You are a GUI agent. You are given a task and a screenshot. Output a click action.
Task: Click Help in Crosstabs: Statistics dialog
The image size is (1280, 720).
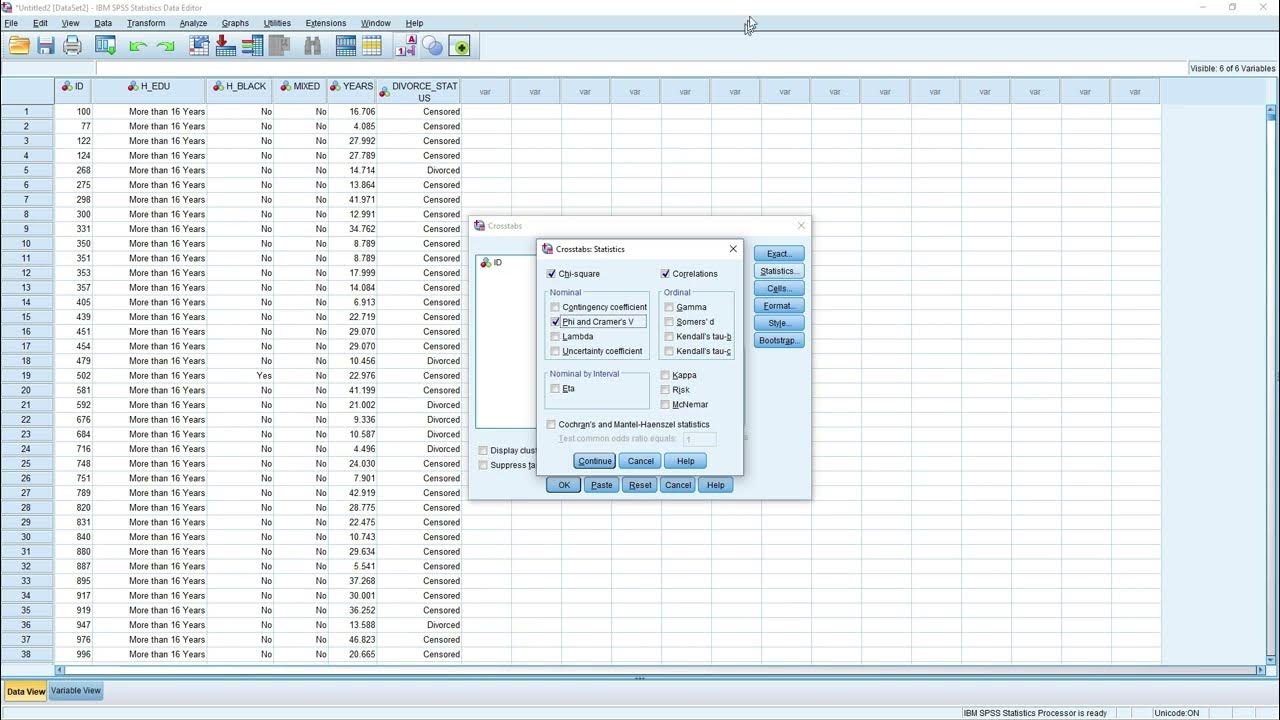685,461
